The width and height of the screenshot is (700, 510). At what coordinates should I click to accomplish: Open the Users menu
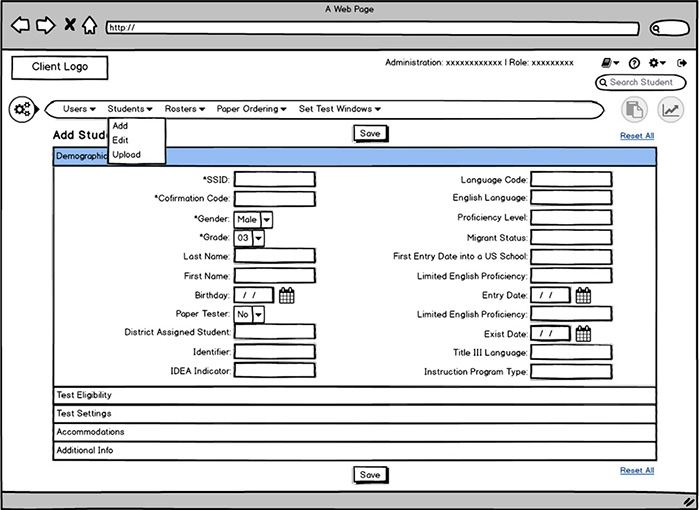(x=79, y=109)
